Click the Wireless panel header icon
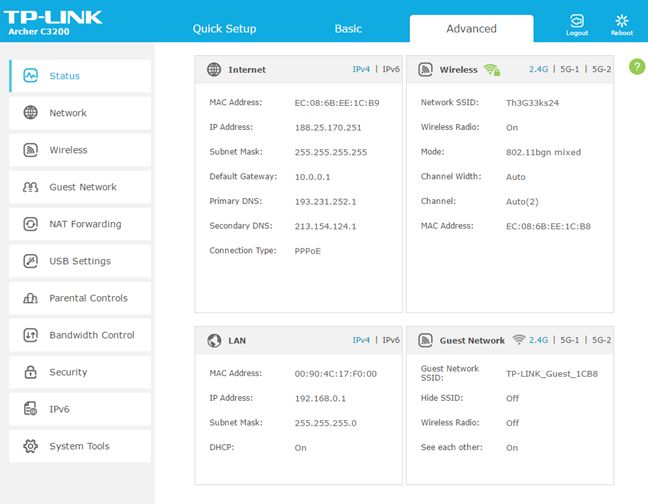Screen dimensions: 648x504 tap(425, 69)
